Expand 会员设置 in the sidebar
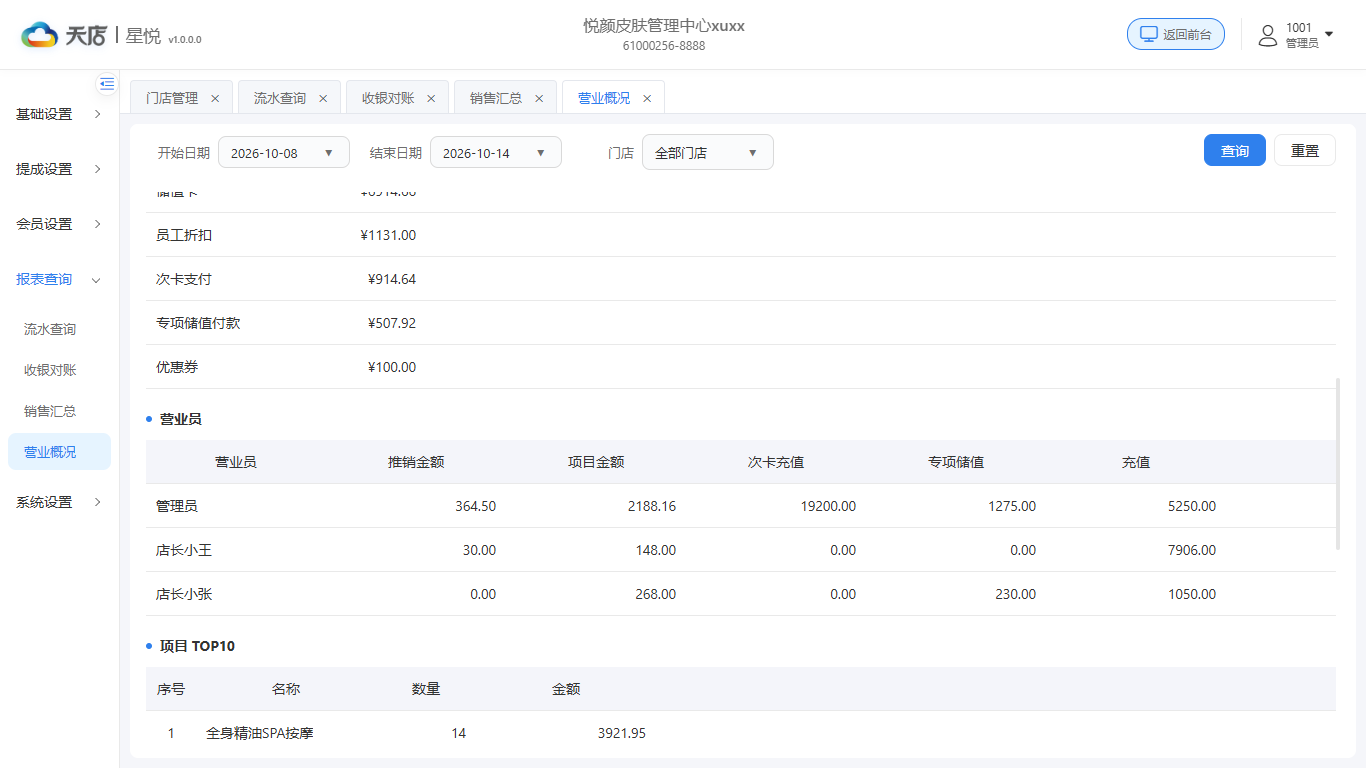The width and height of the screenshot is (1366, 768). [59, 224]
